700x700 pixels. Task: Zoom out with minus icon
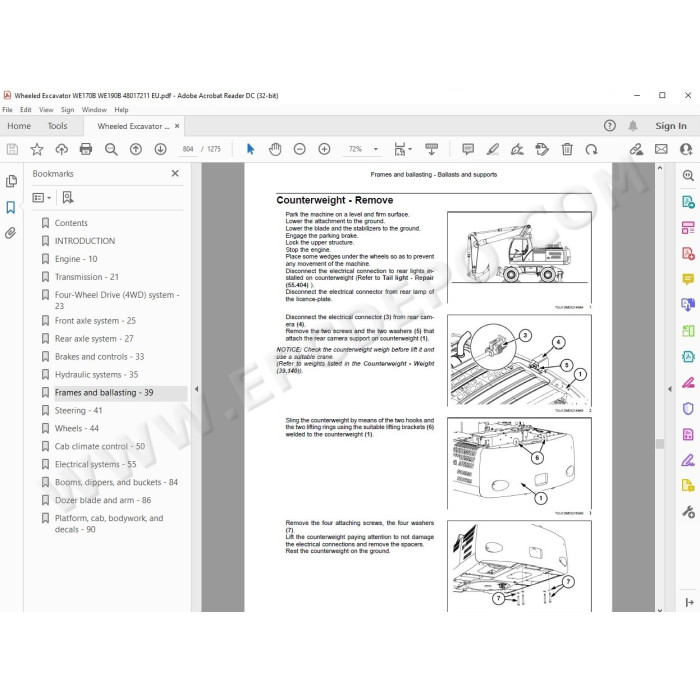pyautogui.click(x=300, y=149)
